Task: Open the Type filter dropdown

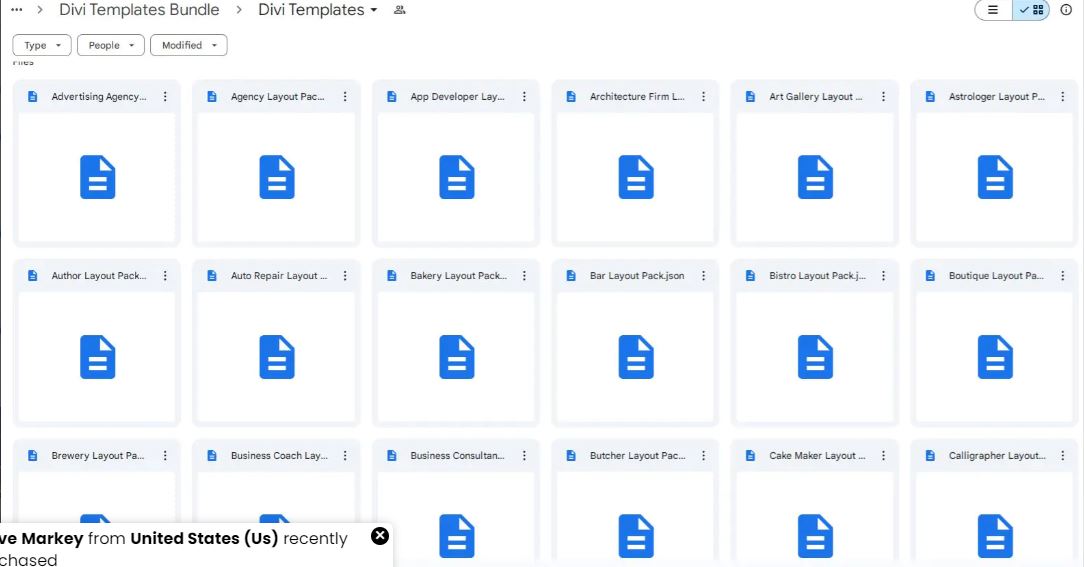Action: [42, 45]
